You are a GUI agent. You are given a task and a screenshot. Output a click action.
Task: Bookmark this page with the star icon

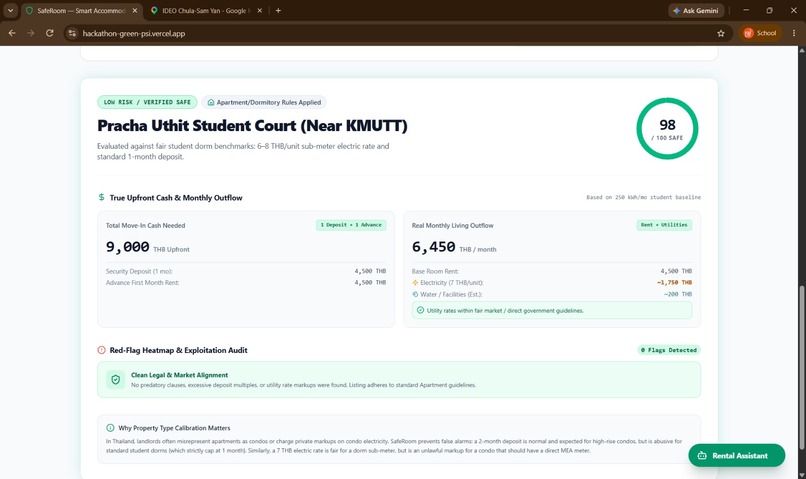(x=721, y=33)
